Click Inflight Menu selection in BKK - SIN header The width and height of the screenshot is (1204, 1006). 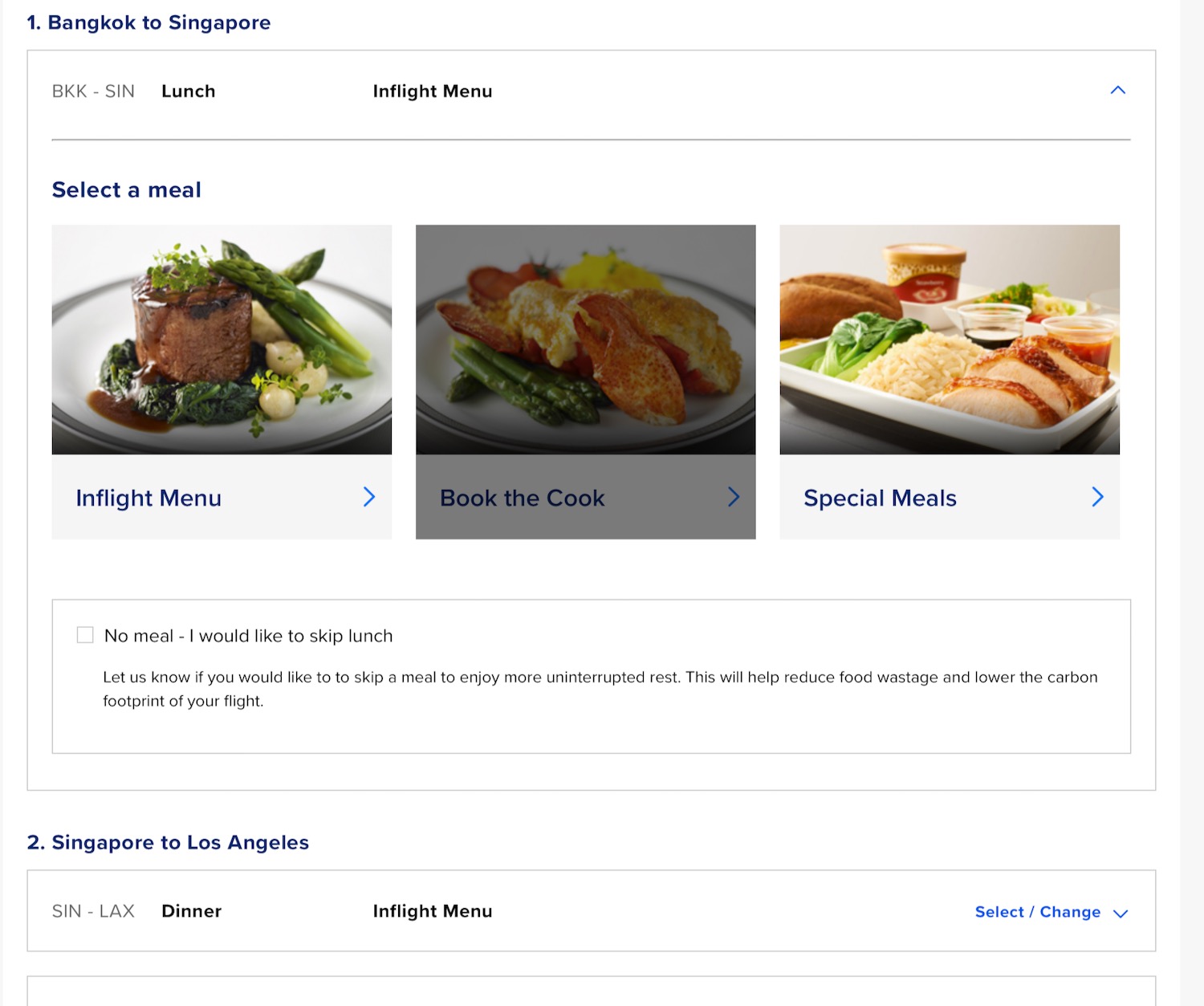(x=433, y=92)
